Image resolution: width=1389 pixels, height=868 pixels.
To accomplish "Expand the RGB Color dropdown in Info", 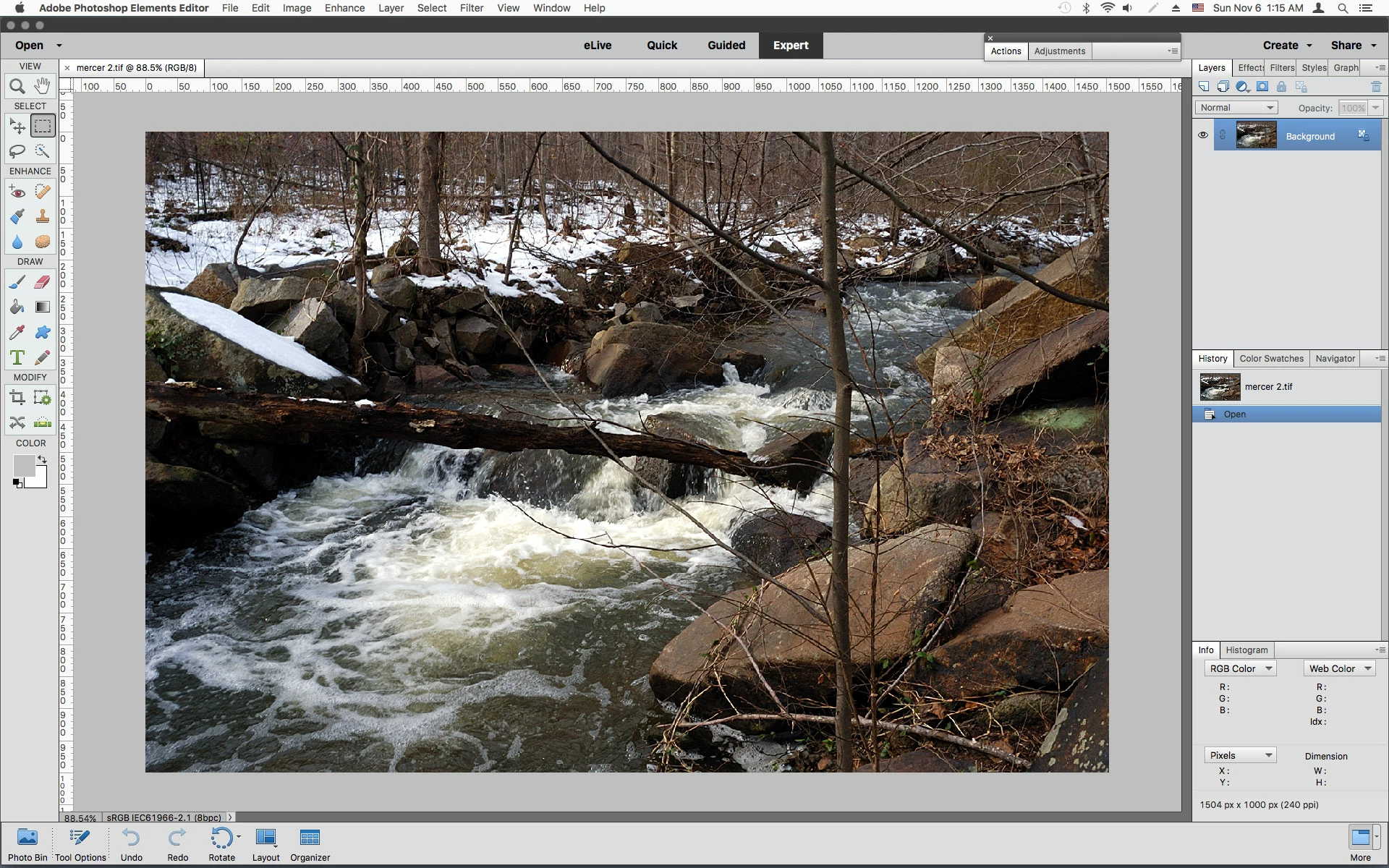I will point(1240,669).
